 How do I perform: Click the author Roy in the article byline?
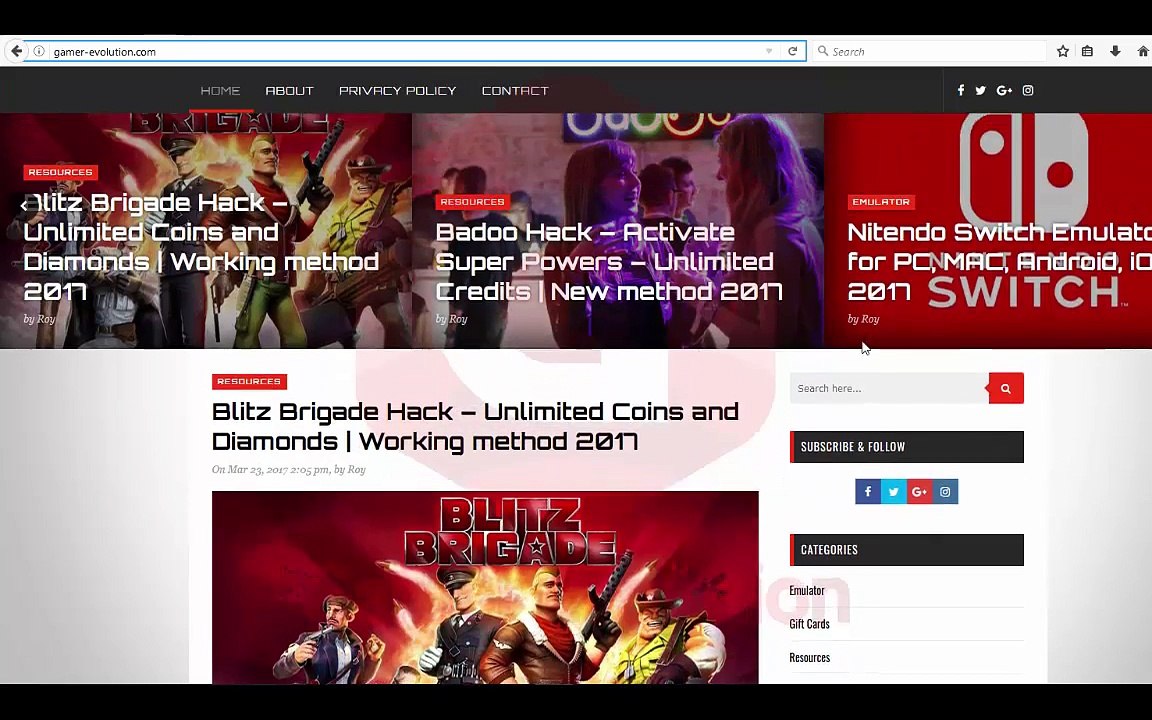[x=356, y=469]
